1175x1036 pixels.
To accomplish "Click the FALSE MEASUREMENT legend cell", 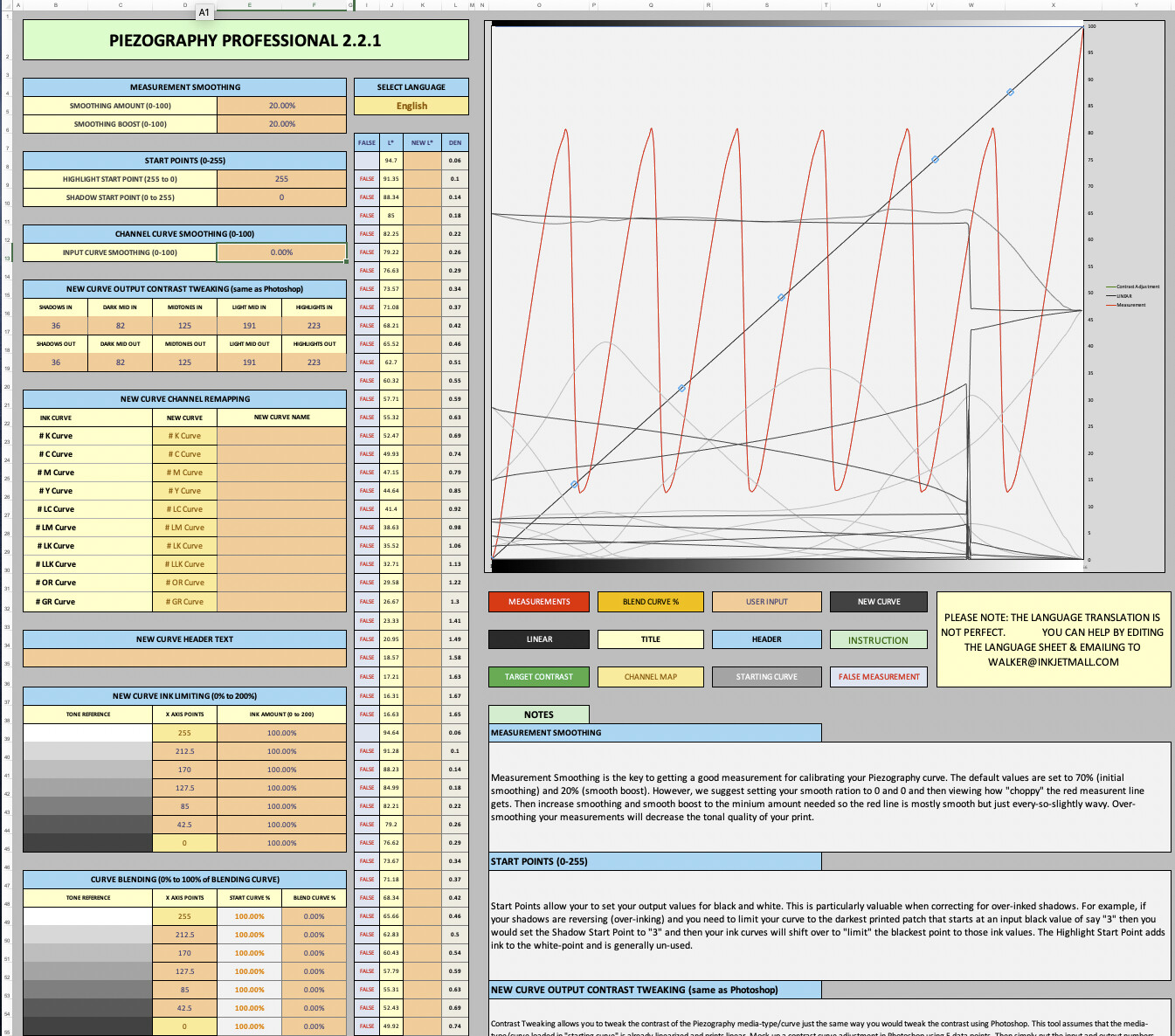I will click(879, 677).
